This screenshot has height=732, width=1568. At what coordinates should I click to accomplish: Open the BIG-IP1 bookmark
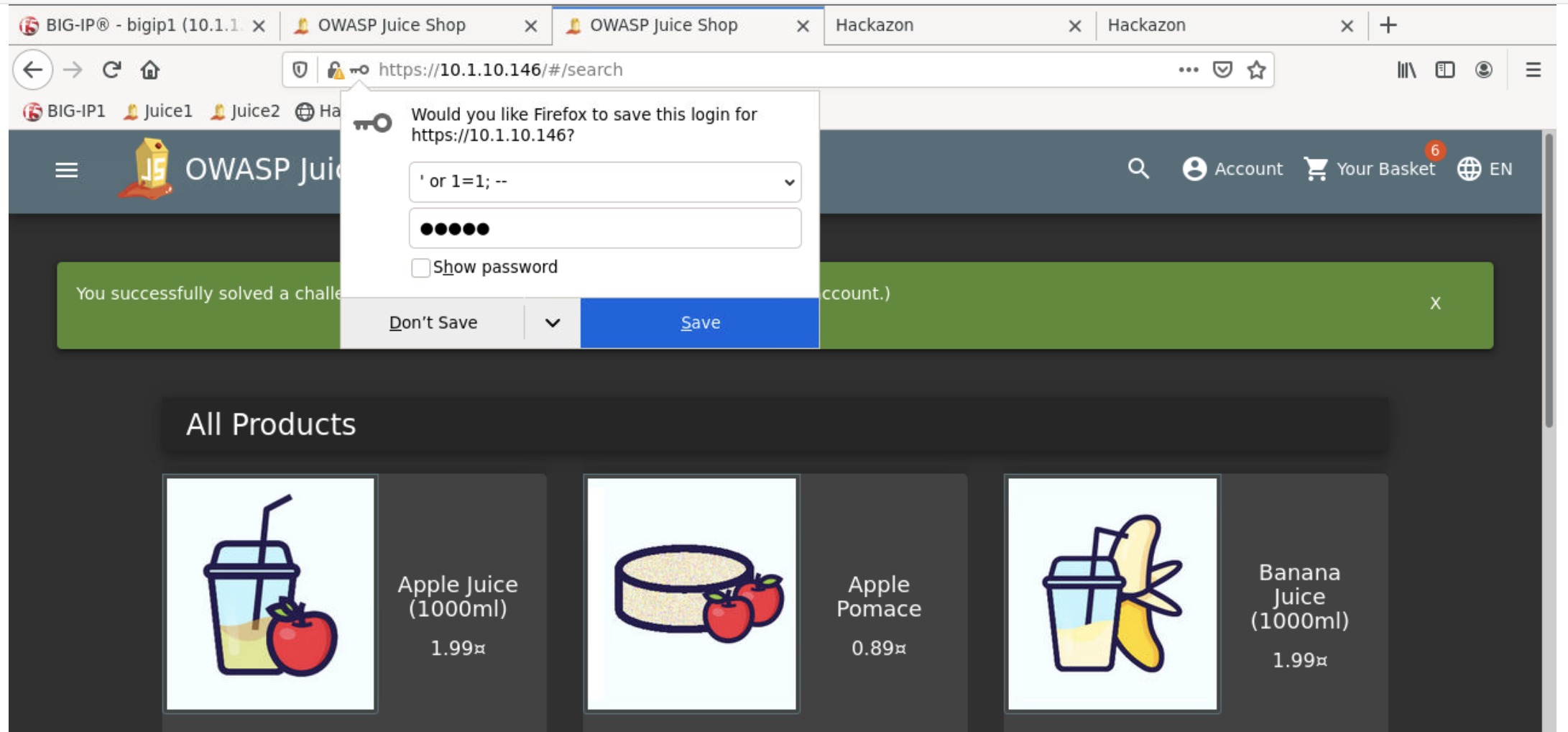(x=64, y=111)
